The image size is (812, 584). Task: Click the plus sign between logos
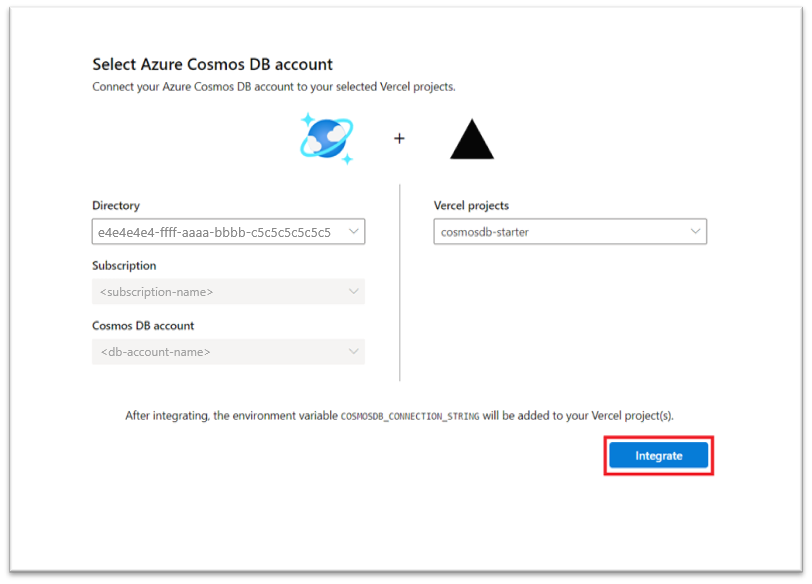click(399, 138)
